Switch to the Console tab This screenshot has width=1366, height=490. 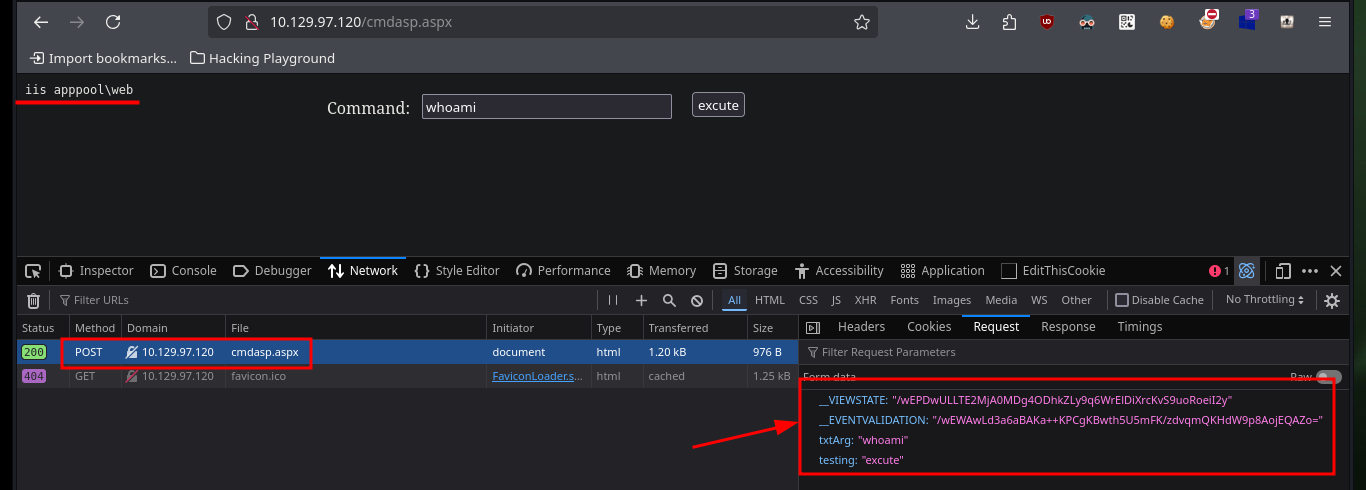183,271
